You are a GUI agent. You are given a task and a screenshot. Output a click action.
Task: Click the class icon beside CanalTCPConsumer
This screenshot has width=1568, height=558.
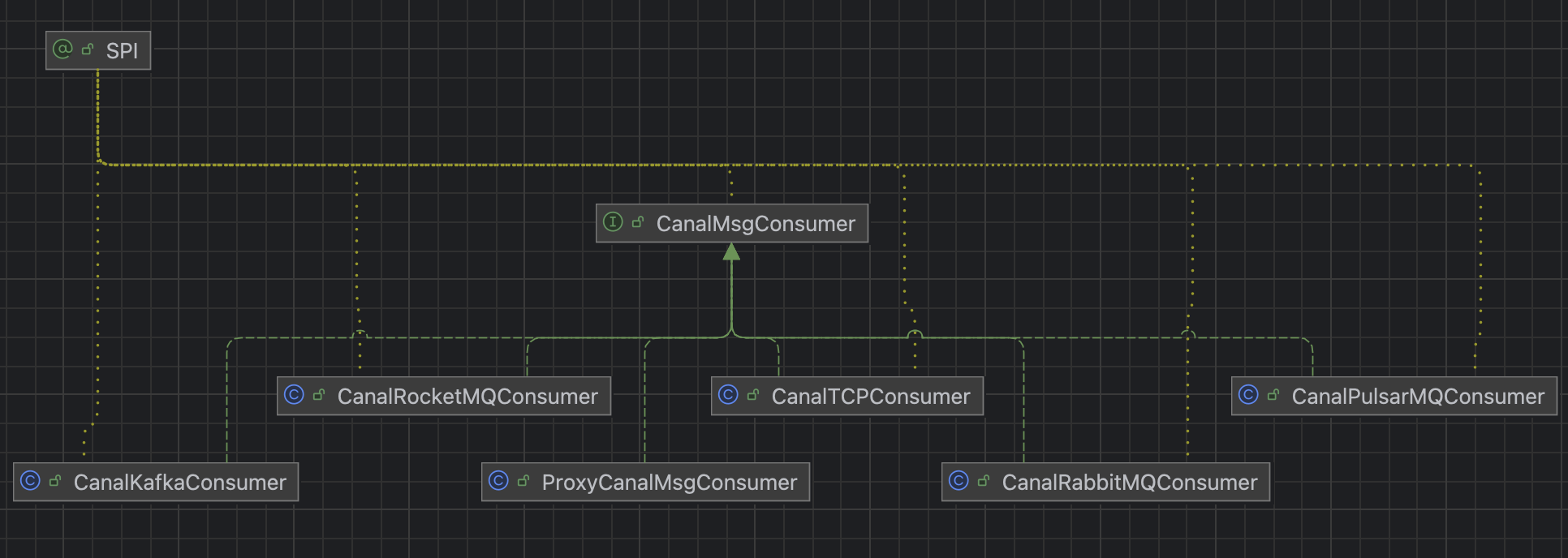coord(728,395)
